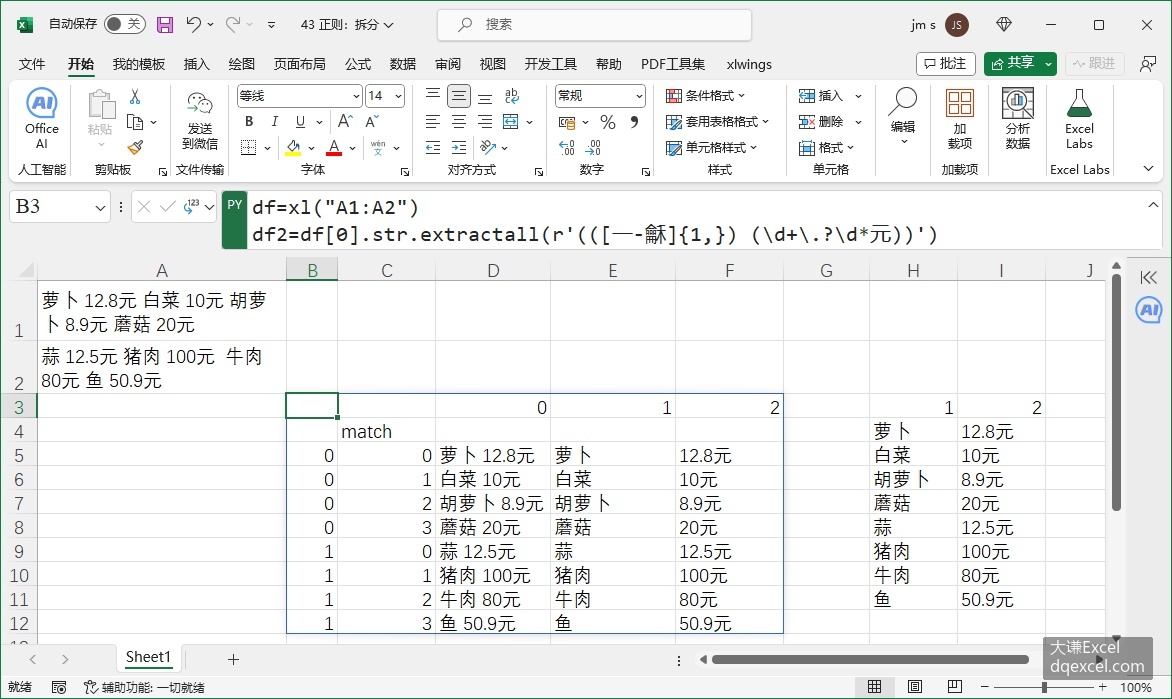
Task: Switch to the 数据 tab
Action: pos(403,64)
